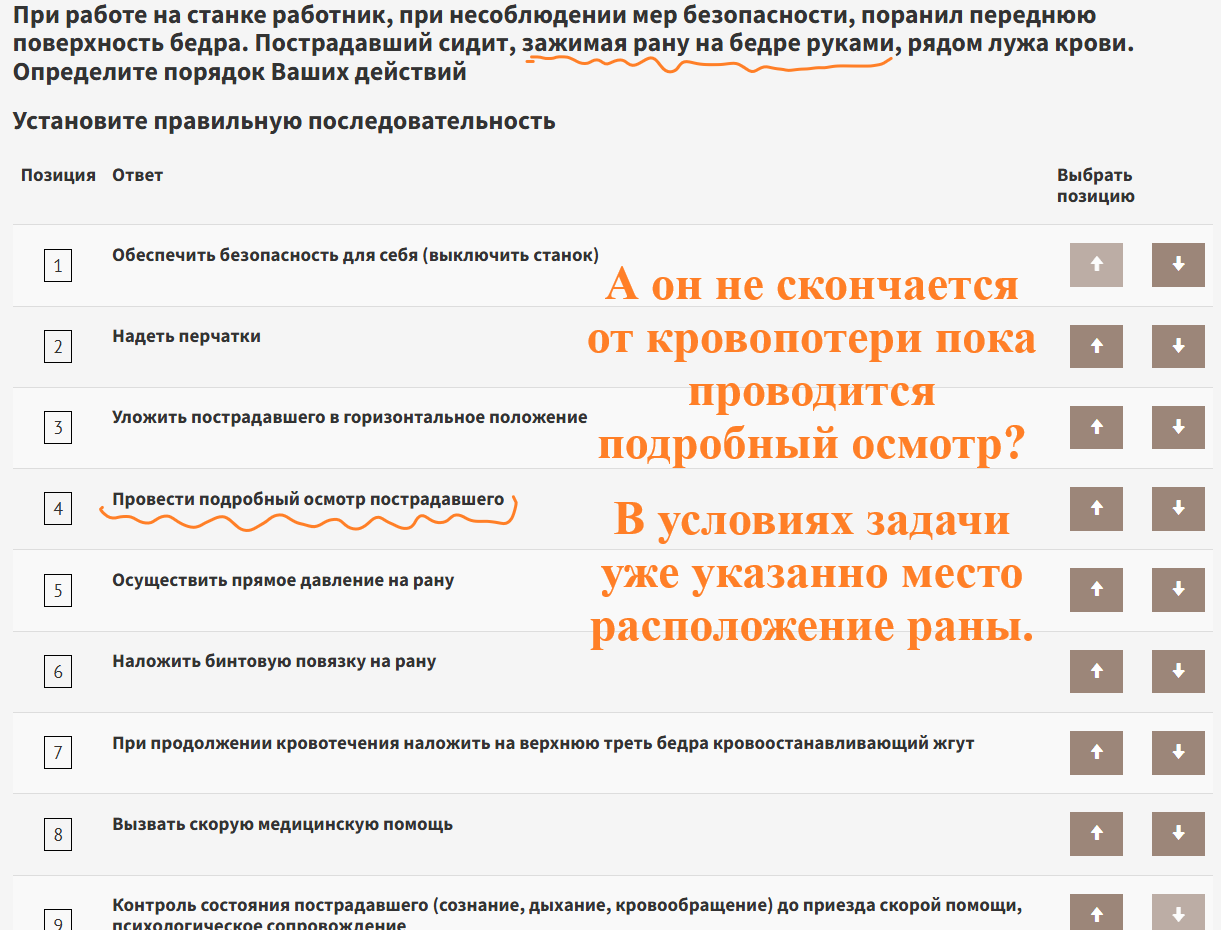Image resolution: width=1221 pixels, height=930 pixels.
Task: Move 'Контроль состояния пострадавшего' row up
Action: point(1096,912)
